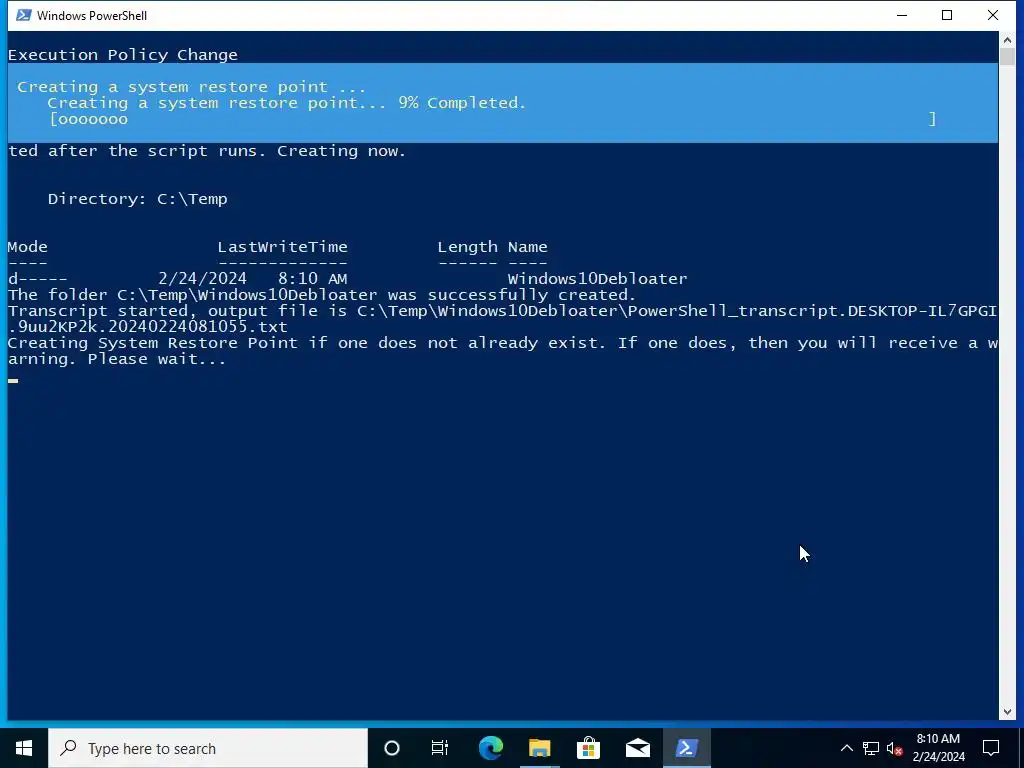This screenshot has width=1024, height=768.
Task: Click the 'Directory: C:\Temp' line
Action: pyautogui.click(x=137, y=199)
